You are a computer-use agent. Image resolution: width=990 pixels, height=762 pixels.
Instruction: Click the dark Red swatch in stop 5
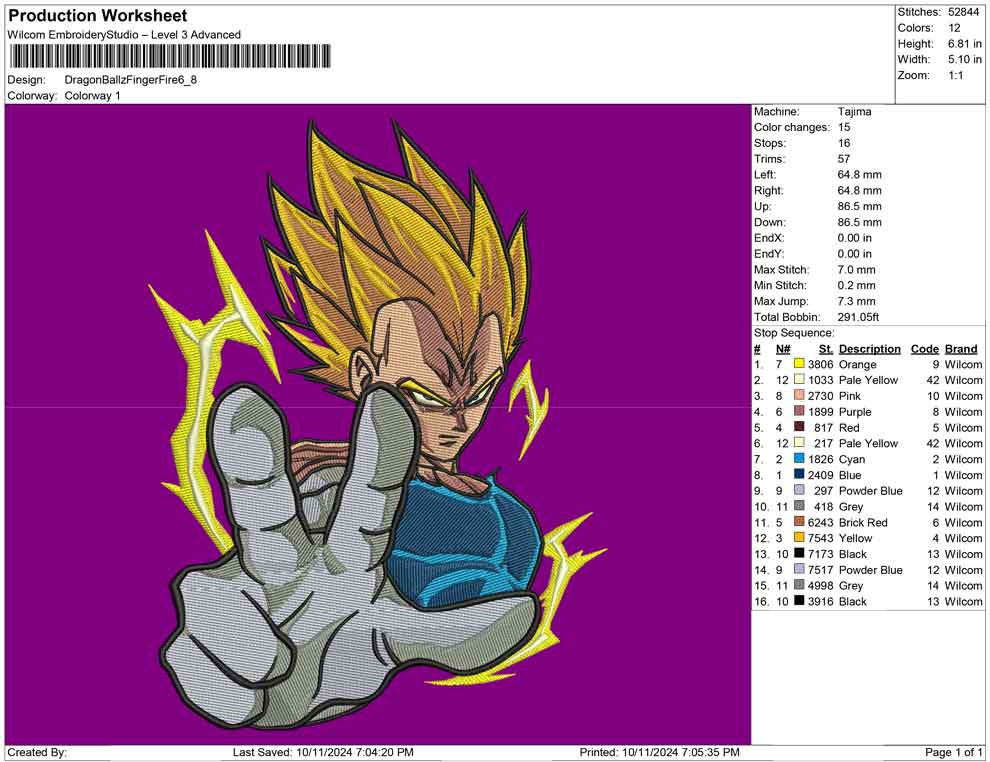click(x=799, y=428)
